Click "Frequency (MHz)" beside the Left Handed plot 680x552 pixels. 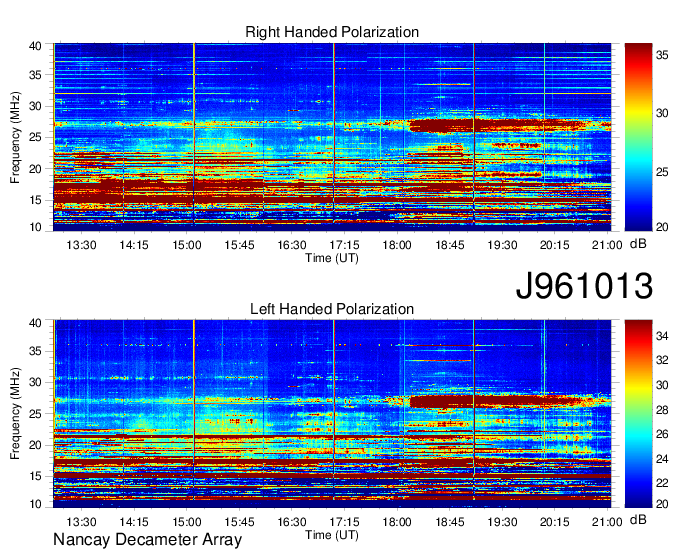click(x=15, y=414)
